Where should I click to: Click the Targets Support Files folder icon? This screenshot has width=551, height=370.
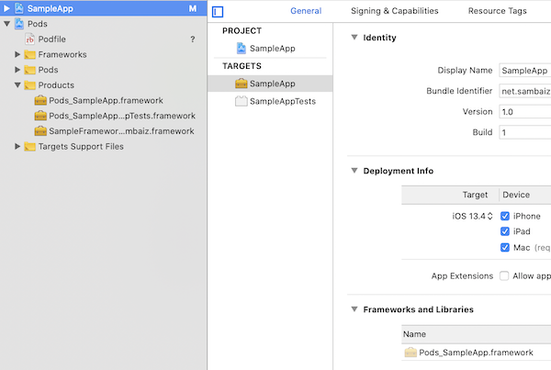coord(30,147)
